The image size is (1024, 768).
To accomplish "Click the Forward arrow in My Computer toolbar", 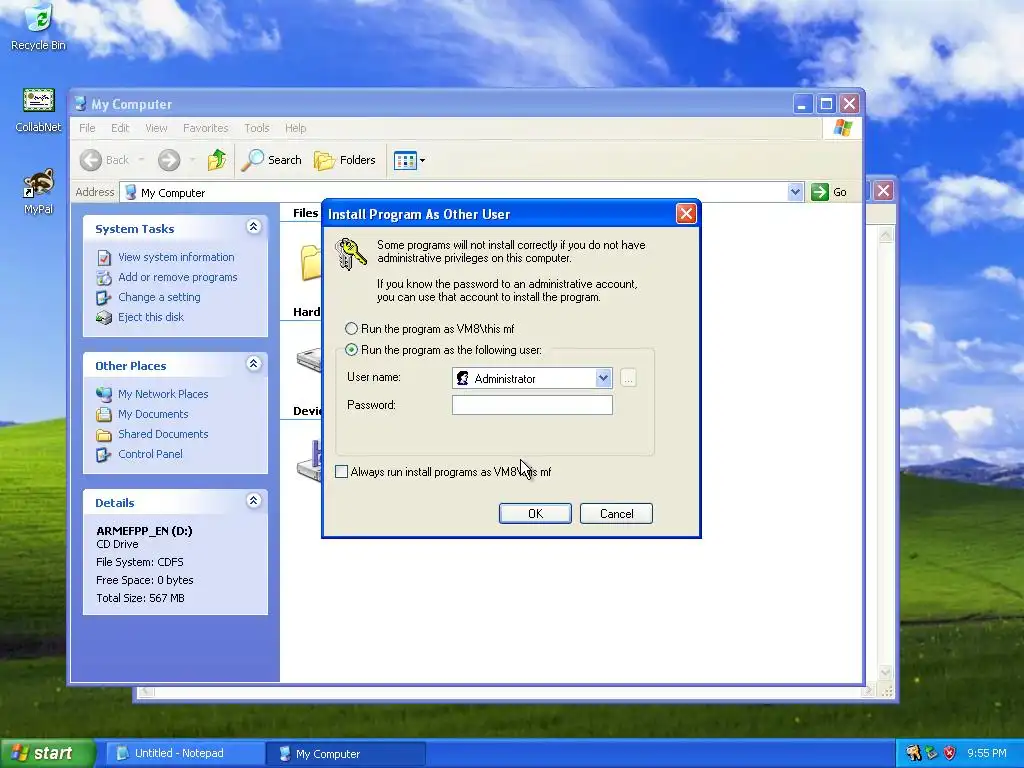I will click(x=169, y=160).
